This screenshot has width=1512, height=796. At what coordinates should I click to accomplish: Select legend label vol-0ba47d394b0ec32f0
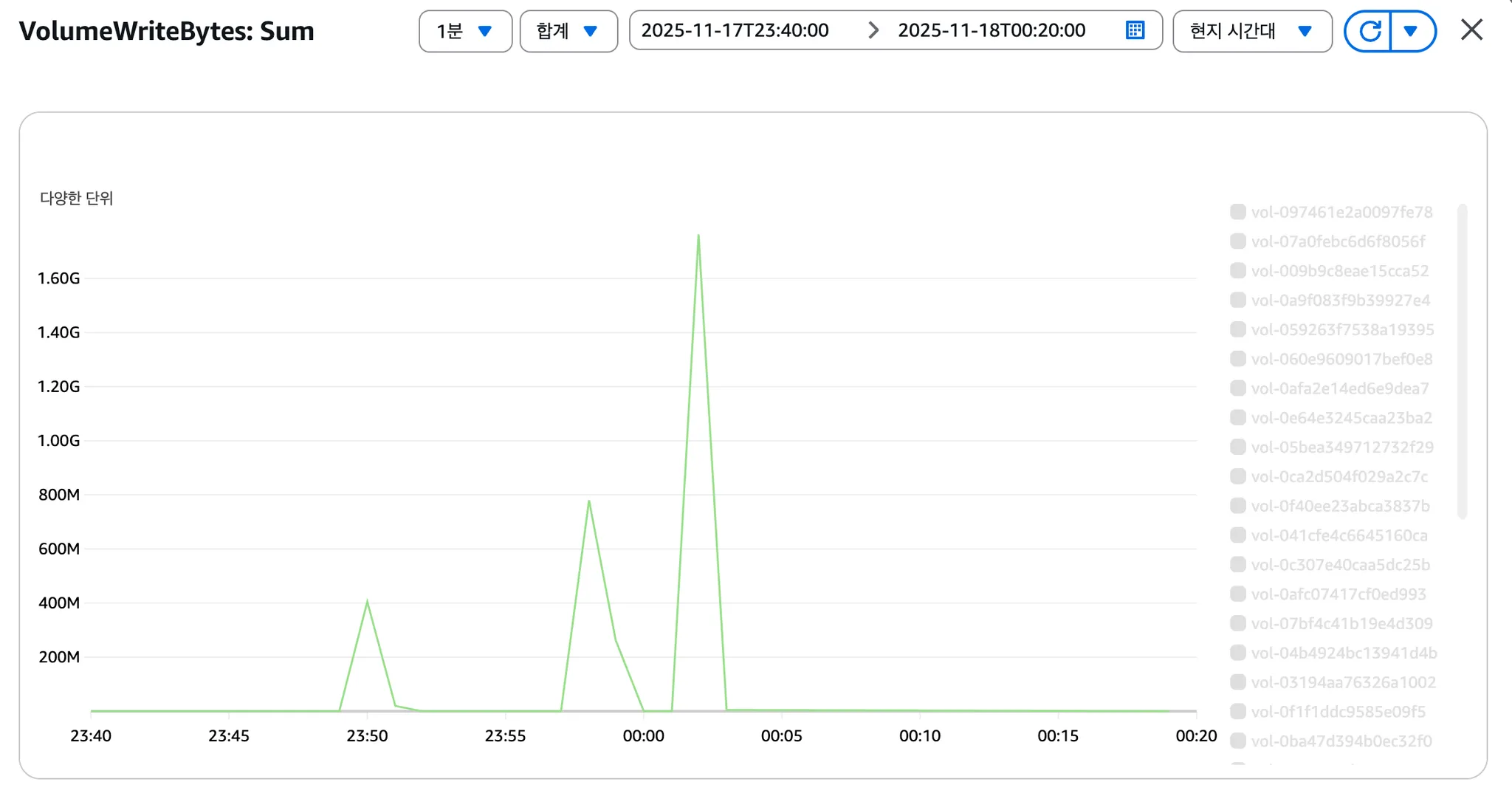pos(1341,741)
